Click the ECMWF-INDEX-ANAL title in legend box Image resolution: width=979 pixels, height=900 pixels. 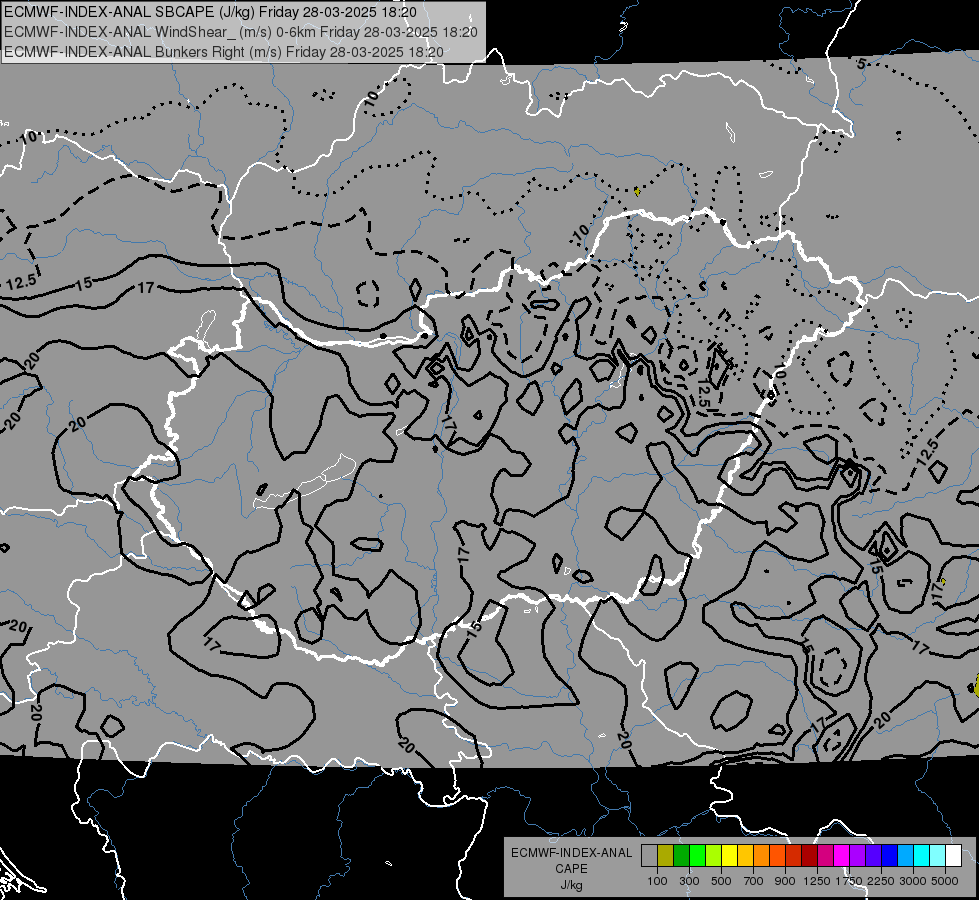coord(571,853)
